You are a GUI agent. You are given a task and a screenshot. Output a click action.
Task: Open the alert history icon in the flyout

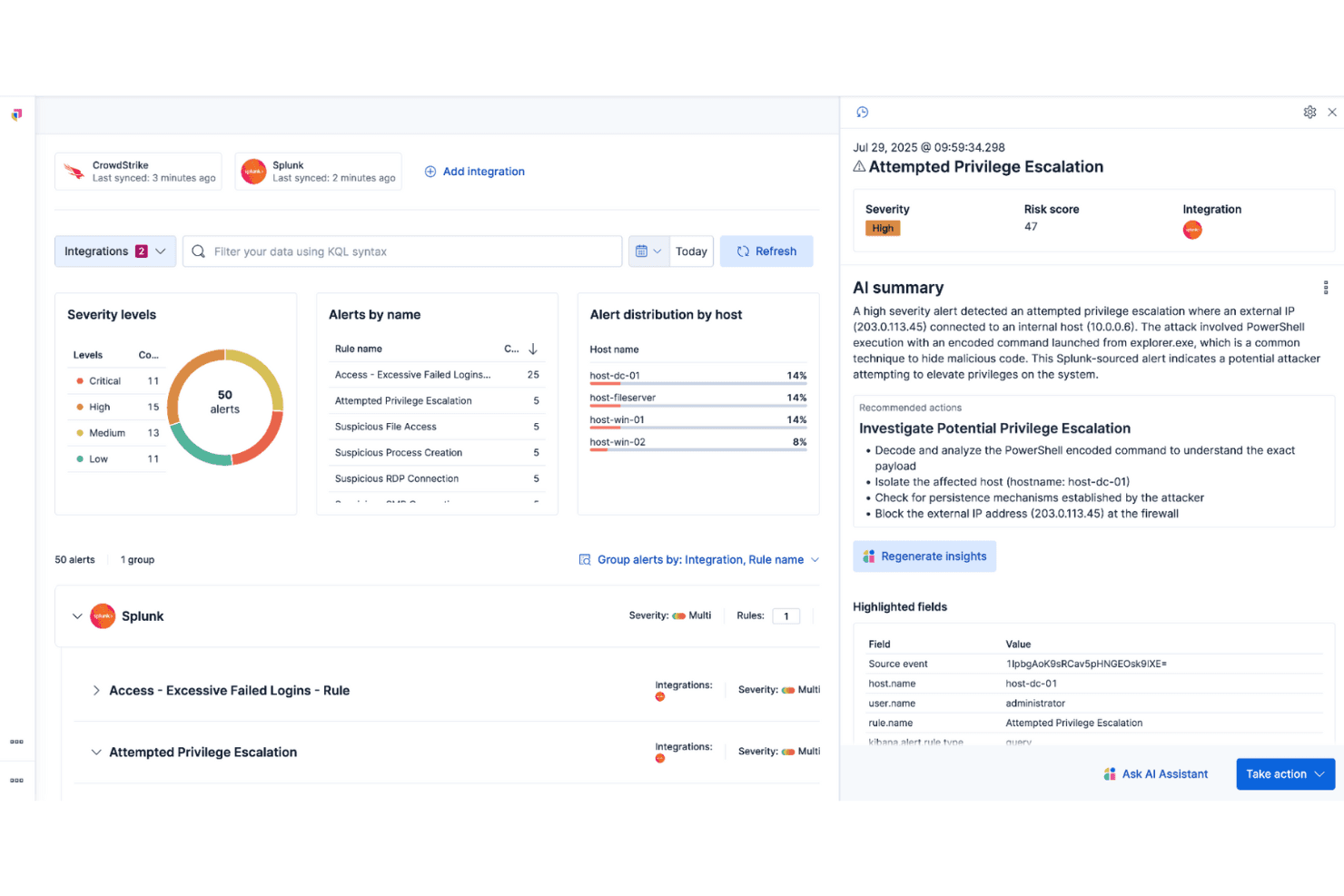tap(863, 113)
